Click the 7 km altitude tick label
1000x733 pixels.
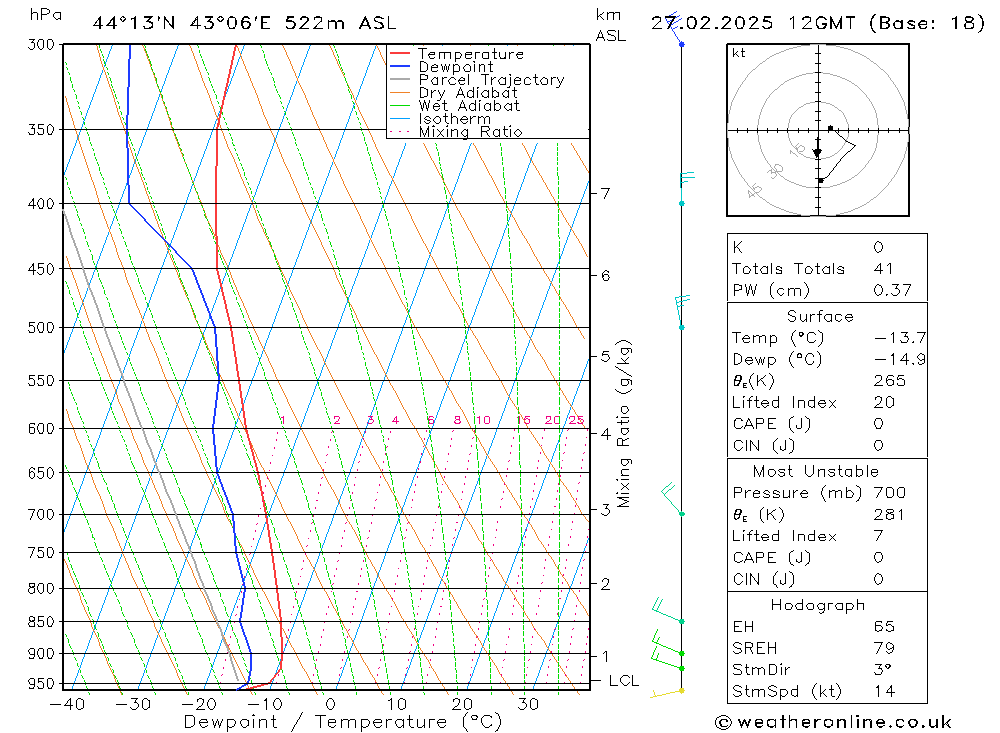pos(605,193)
